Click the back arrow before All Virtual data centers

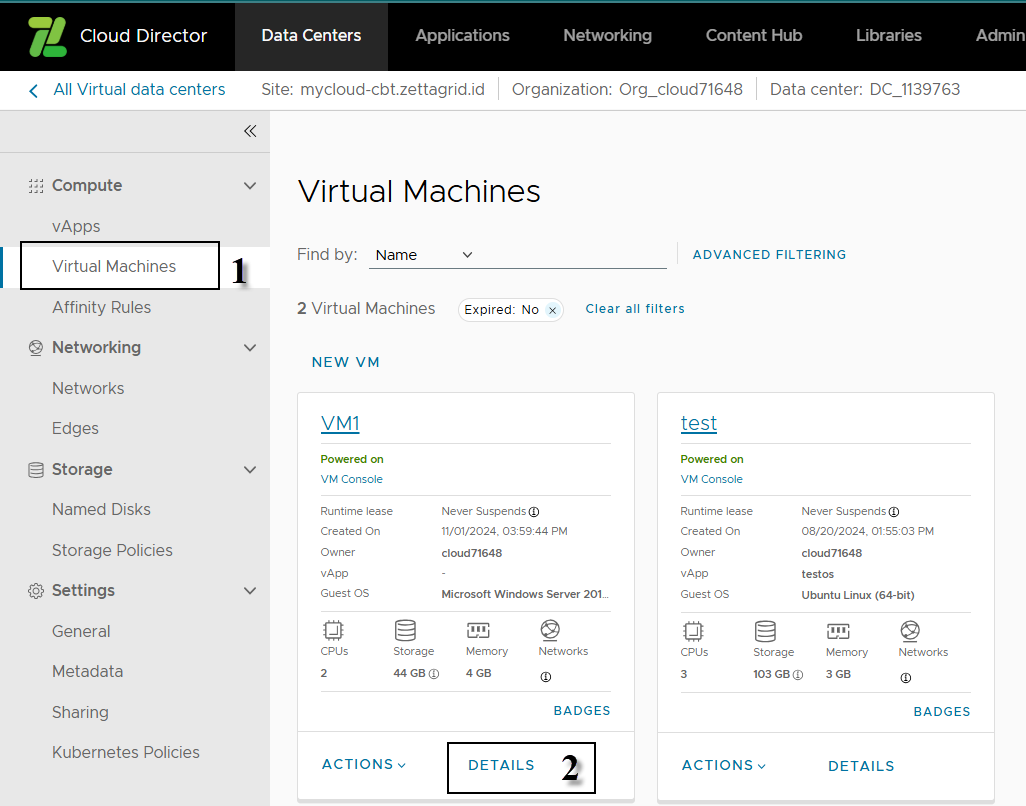coord(33,90)
